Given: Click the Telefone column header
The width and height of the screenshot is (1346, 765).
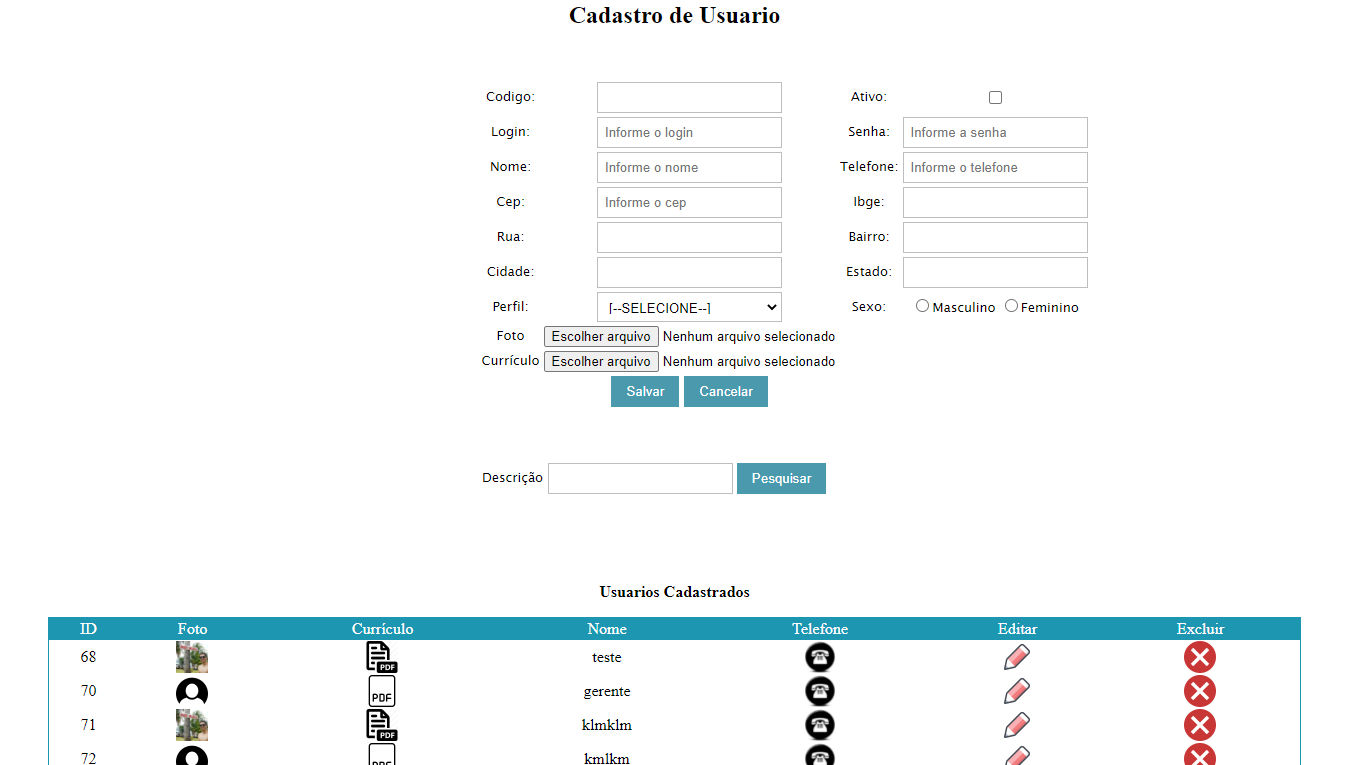Looking at the screenshot, I should (820, 629).
